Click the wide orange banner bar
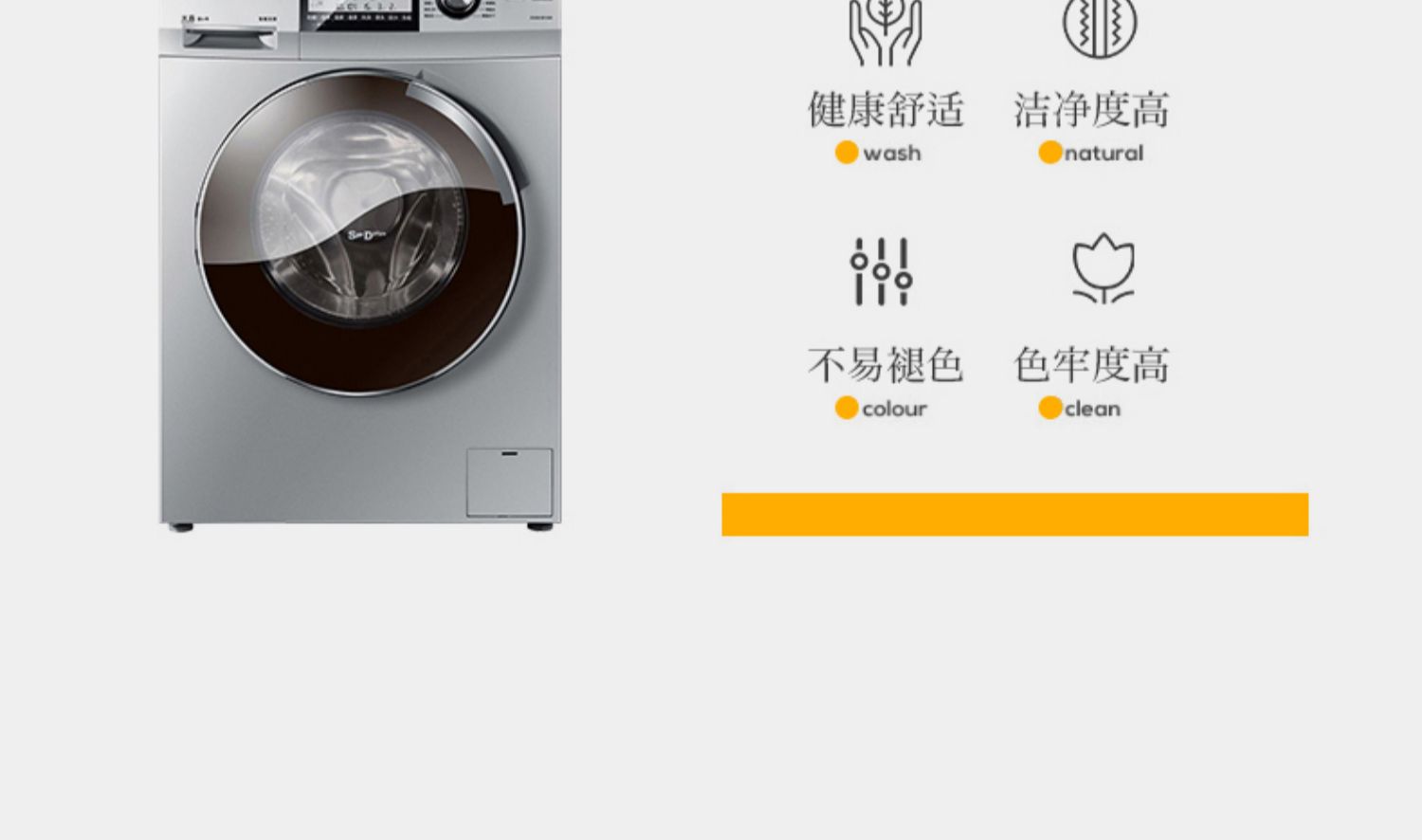The width and height of the screenshot is (1422, 840). (1014, 514)
